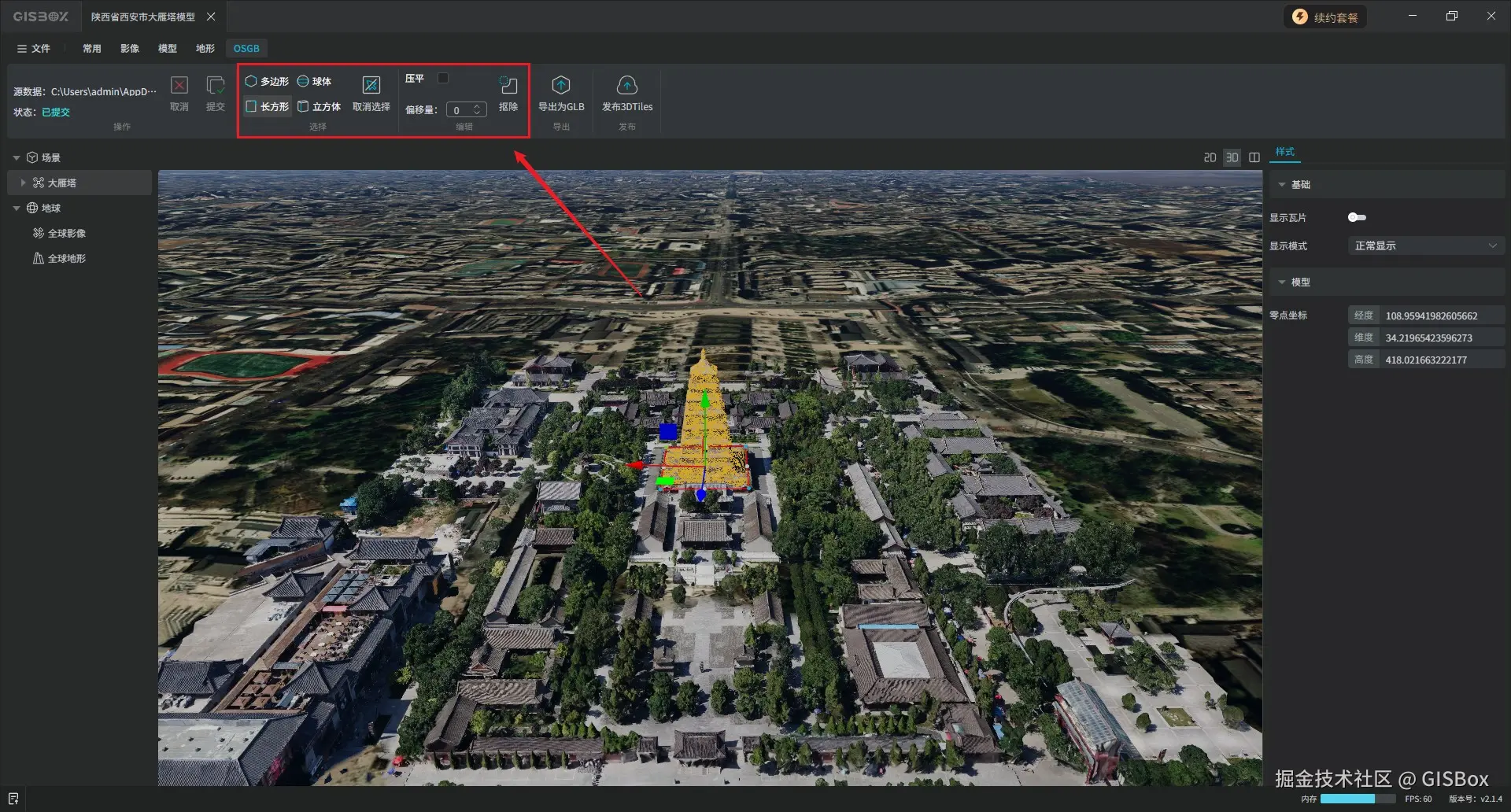Open the 影像 ribbon tab

click(x=130, y=48)
